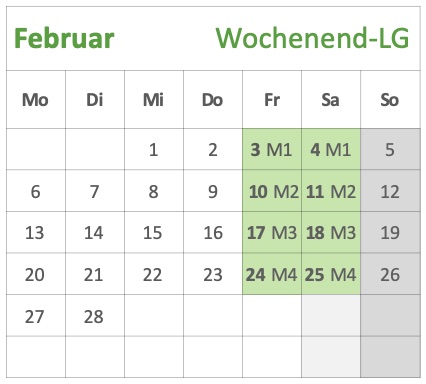
Task: Select the 24 M4 Friday cell
Action: click(x=272, y=274)
